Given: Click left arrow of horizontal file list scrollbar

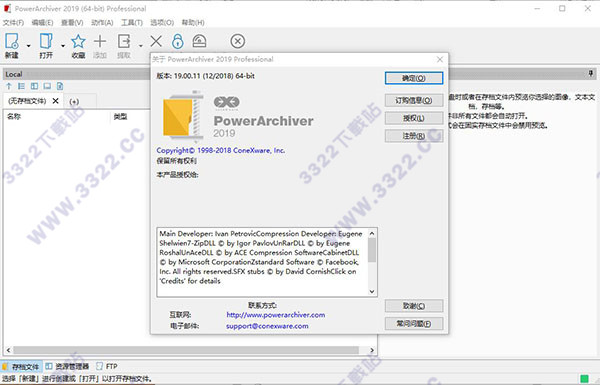Looking at the screenshot, I should pos(8,350).
